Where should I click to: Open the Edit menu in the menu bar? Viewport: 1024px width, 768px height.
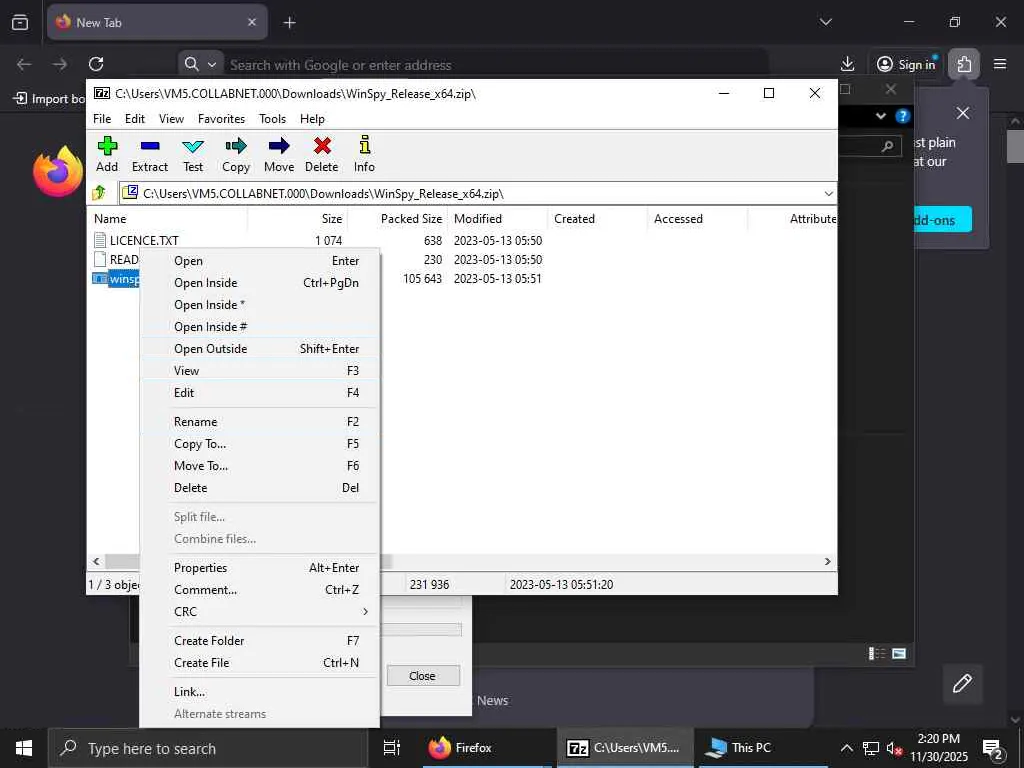[x=135, y=118]
